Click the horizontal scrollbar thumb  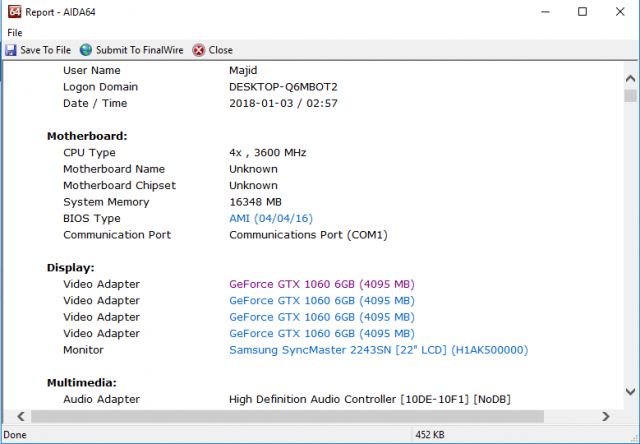(280, 416)
